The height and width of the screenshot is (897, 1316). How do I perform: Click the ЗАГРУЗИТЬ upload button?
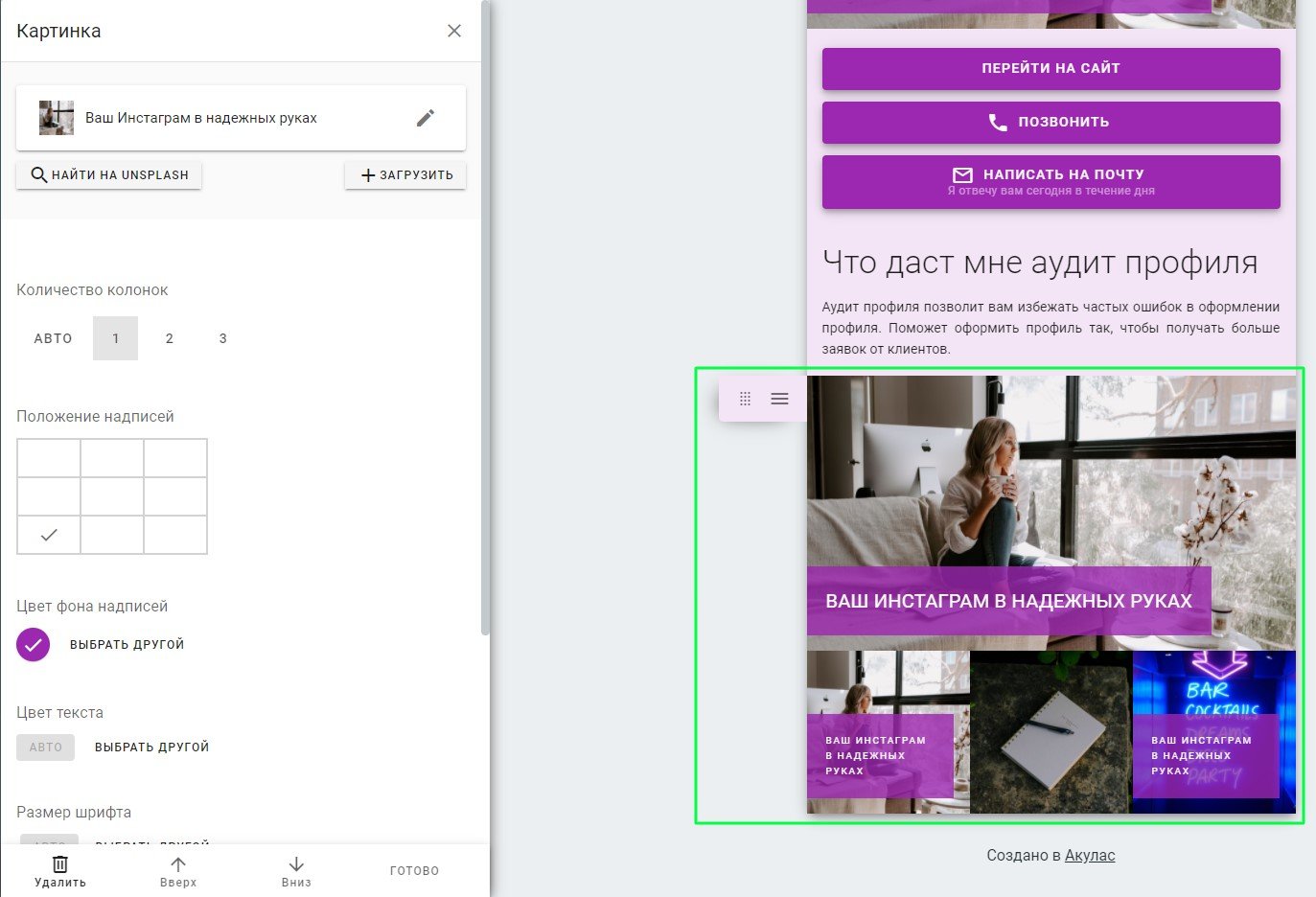point(405,175)
